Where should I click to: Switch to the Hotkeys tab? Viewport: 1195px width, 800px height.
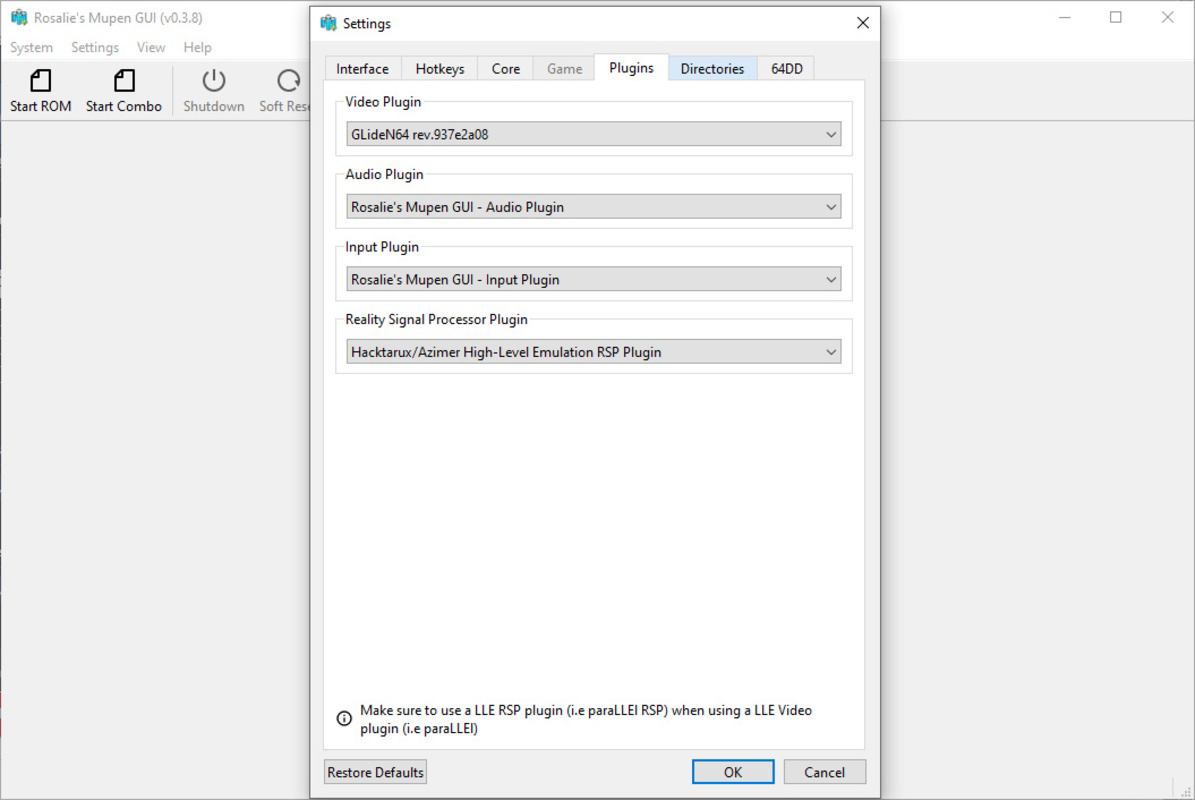click(440, 69)
